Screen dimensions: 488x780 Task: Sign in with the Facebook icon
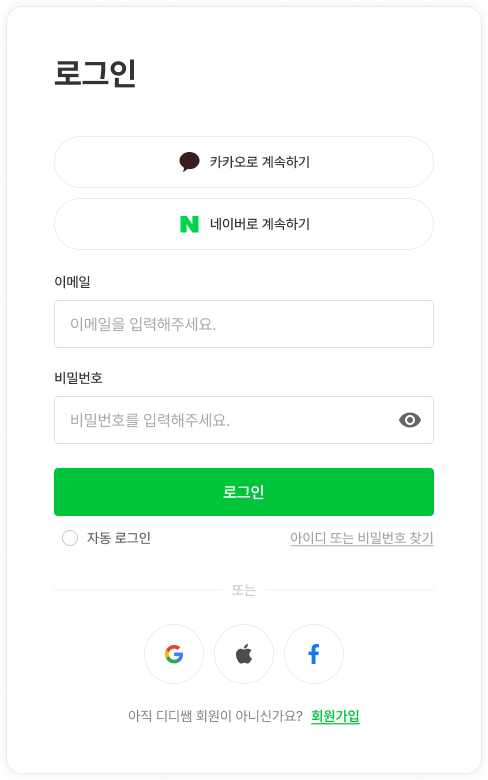[x=314, y=654]
